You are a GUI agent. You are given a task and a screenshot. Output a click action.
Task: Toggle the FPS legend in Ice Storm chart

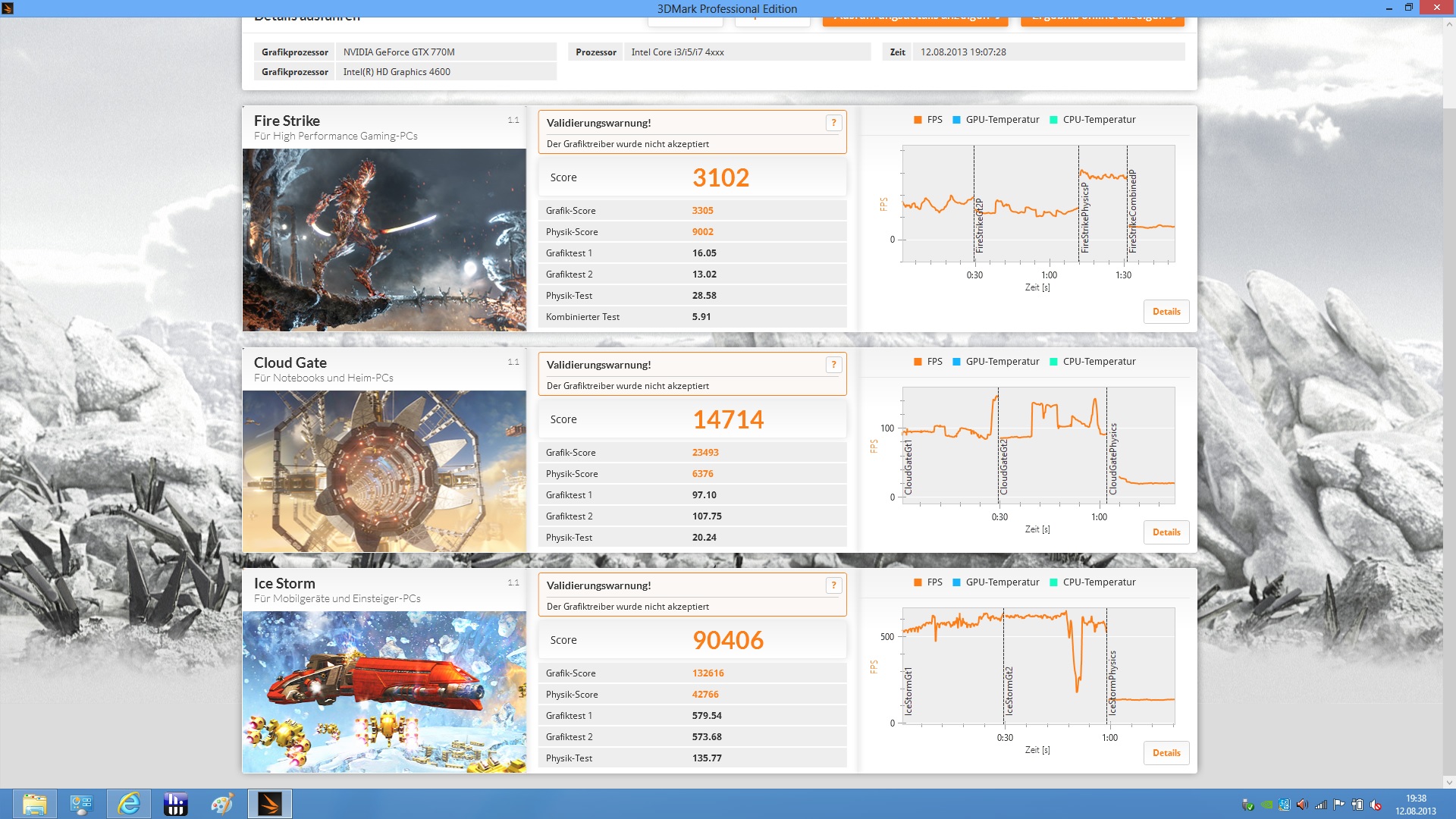[x=927, y=582]
